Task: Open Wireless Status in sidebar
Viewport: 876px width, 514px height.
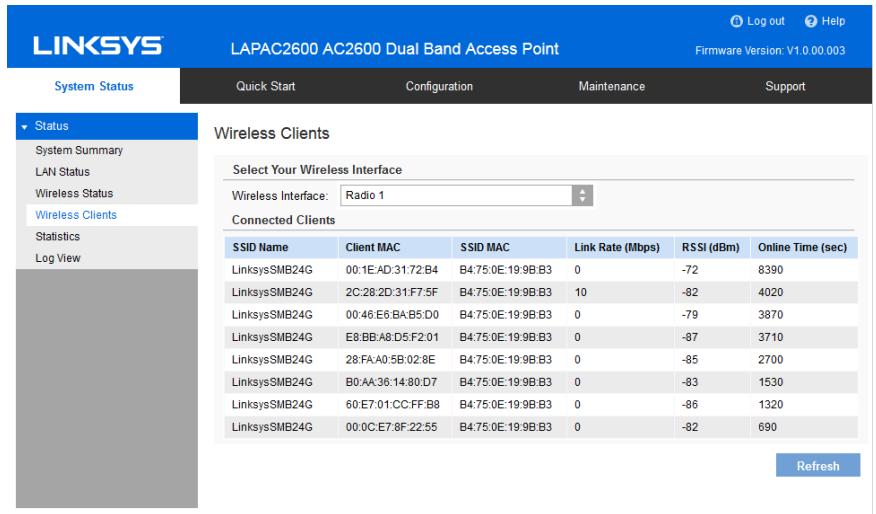Action: [74, 193]
